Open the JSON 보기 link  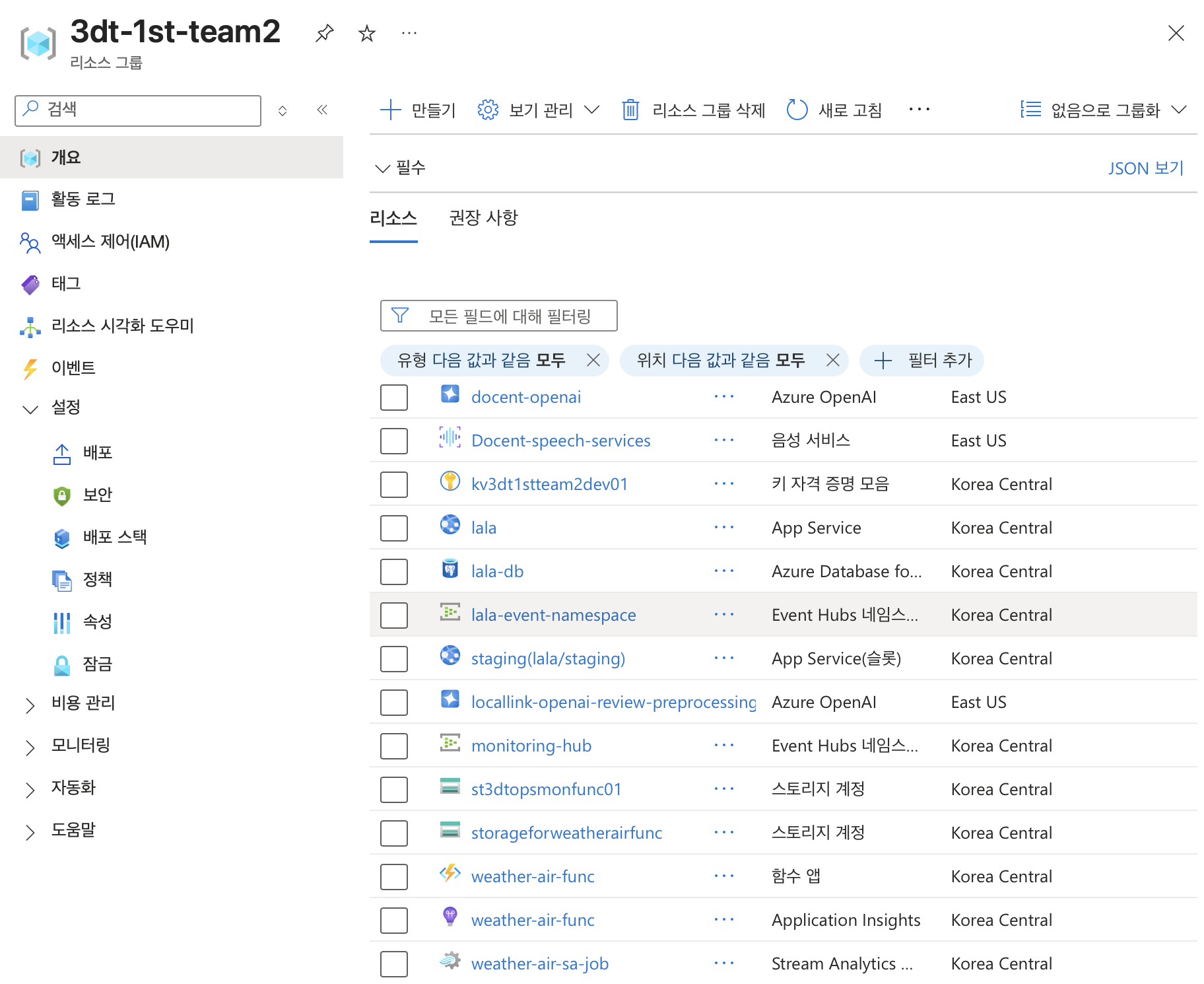[1146, 168]
